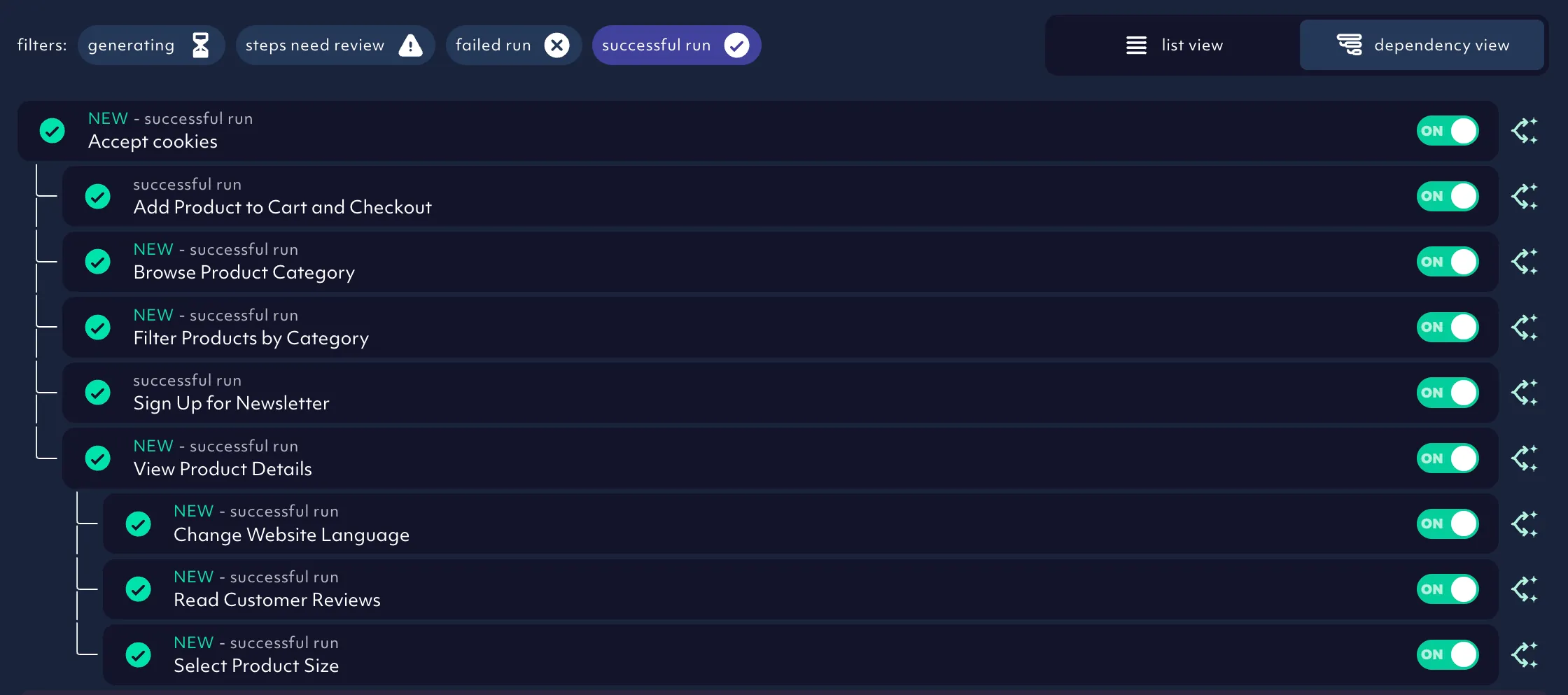Click the AI sparkle icon for Accept cookies
1568x695 pixels.
click(x=1524, y=131)
